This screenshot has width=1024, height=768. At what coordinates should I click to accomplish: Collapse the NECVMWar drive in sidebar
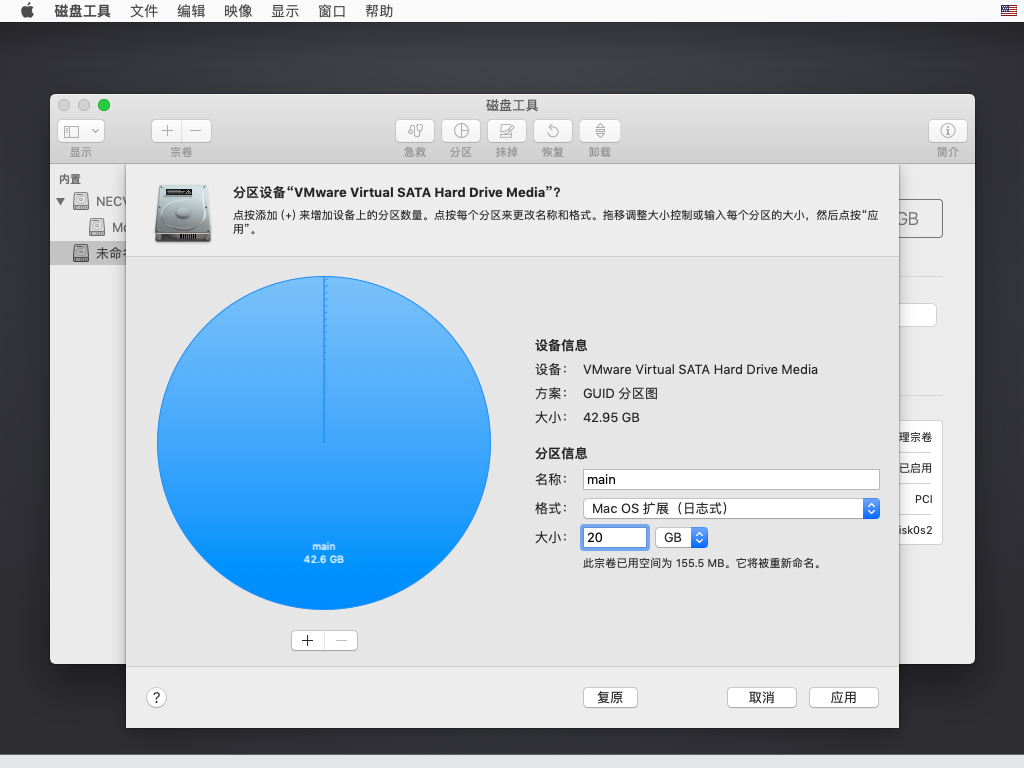[x=61, y=200]
